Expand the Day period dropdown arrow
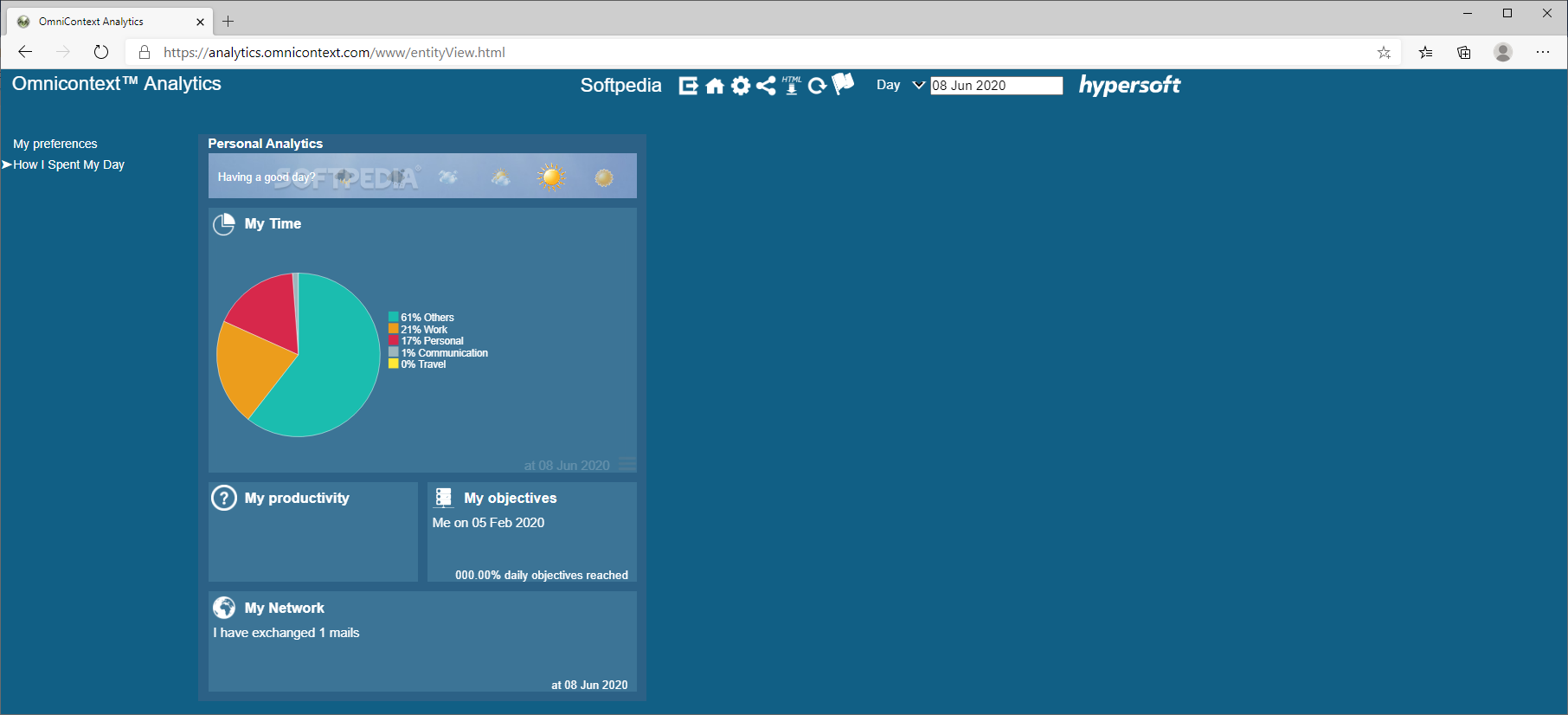The height and width of the screenshot is (715, 1568). pos(918,85)
